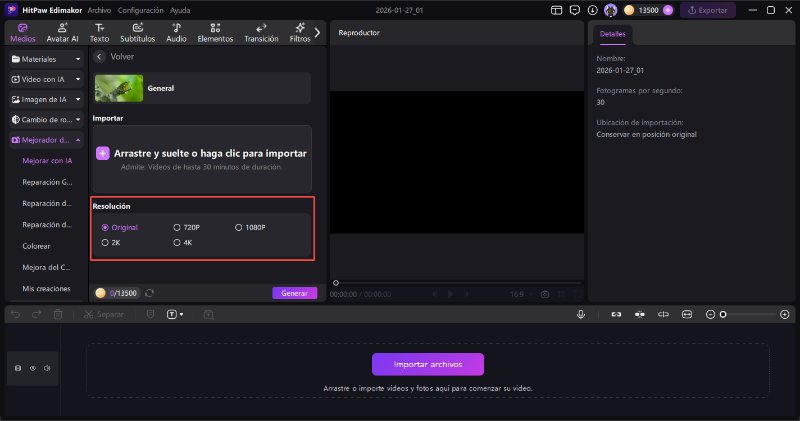Screen dimensions: 800x421
Task: Switch to the Texto tab
Action: pos(99,33)
